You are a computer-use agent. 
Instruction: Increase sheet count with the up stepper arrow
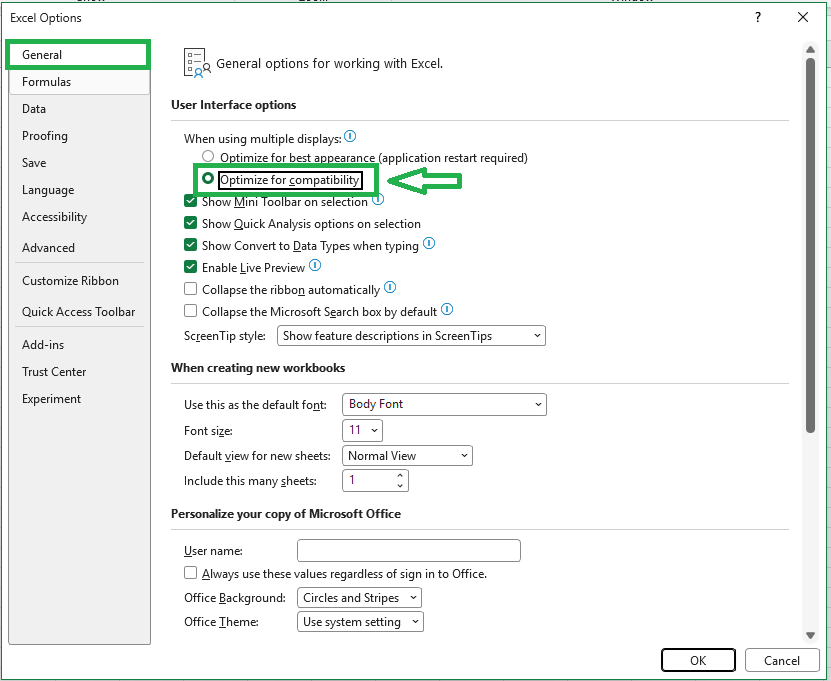[x=400, y=475]
